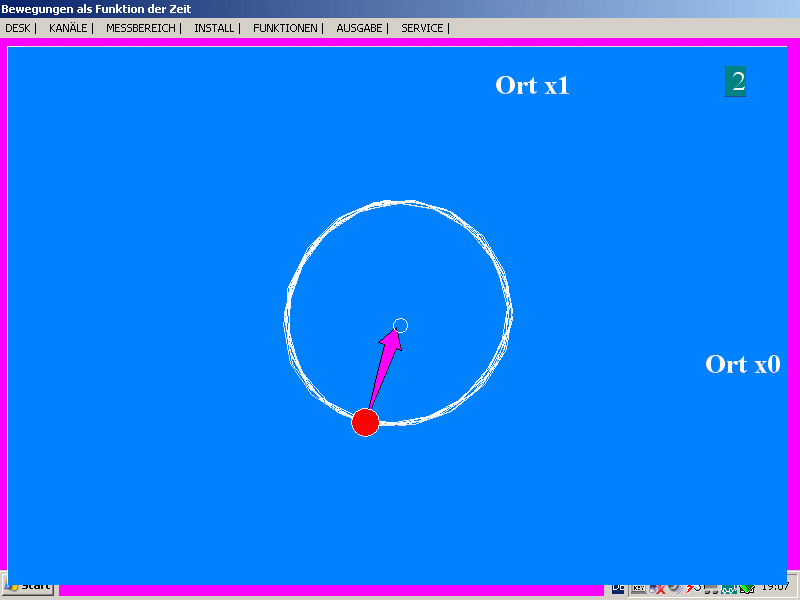
Task: Click the speaker volume tray icon
Action: 676,589
